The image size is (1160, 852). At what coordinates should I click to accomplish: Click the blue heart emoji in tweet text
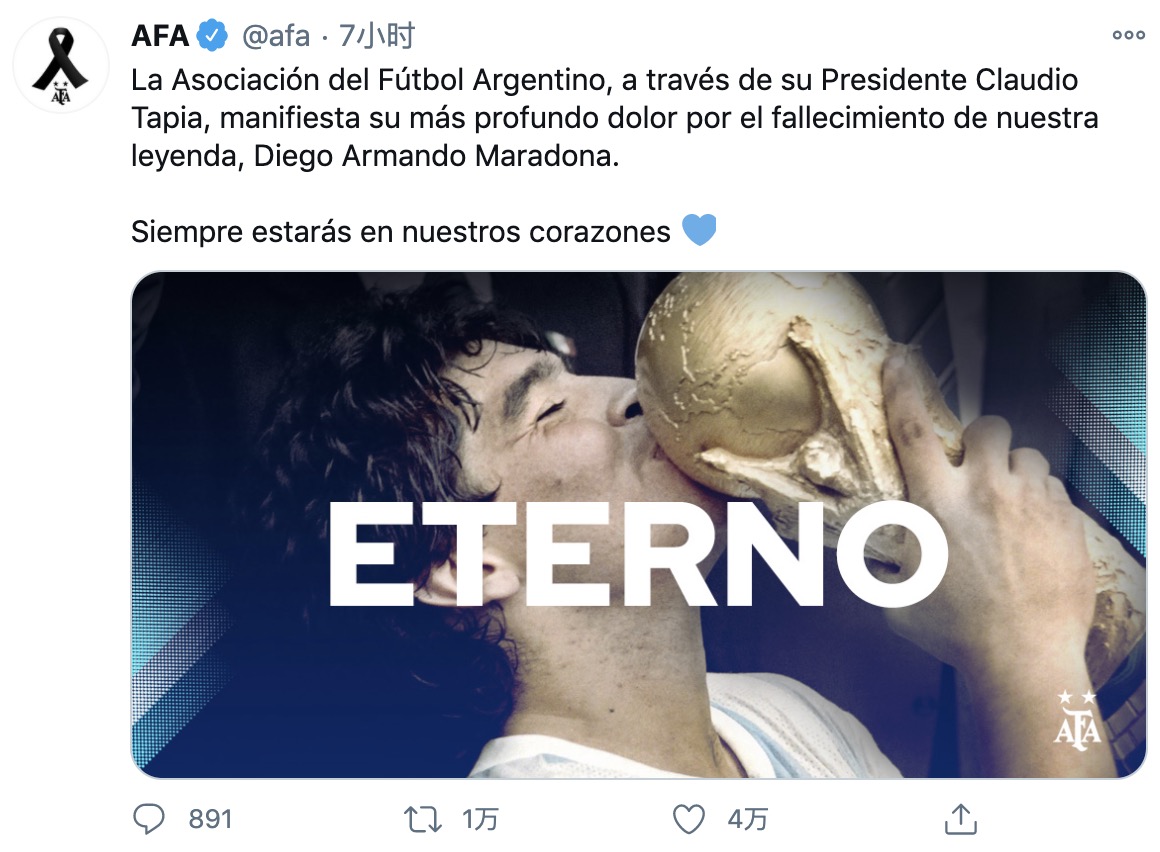point(699,230)
